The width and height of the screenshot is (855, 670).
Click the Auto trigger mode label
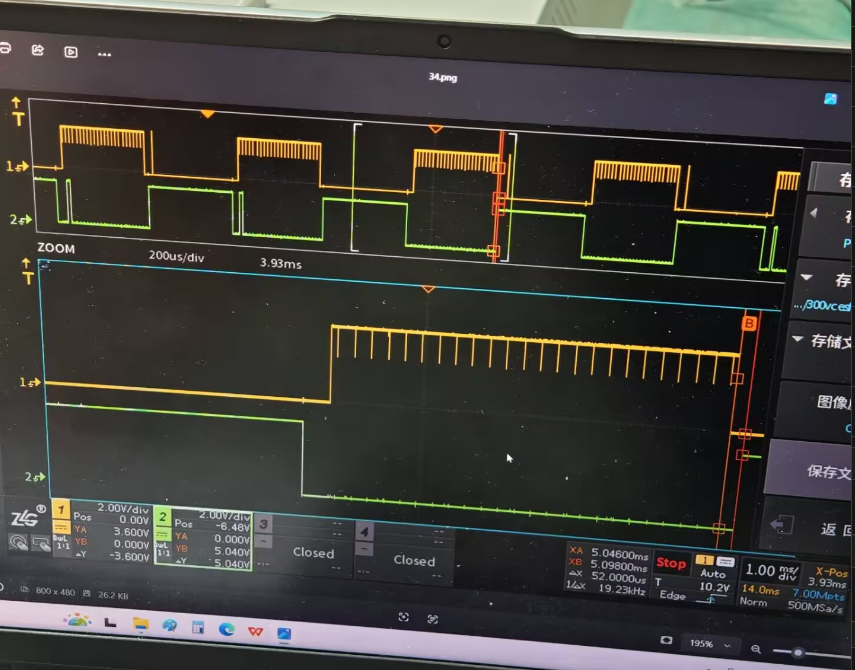pyautogui.click(x=713, y=574)
